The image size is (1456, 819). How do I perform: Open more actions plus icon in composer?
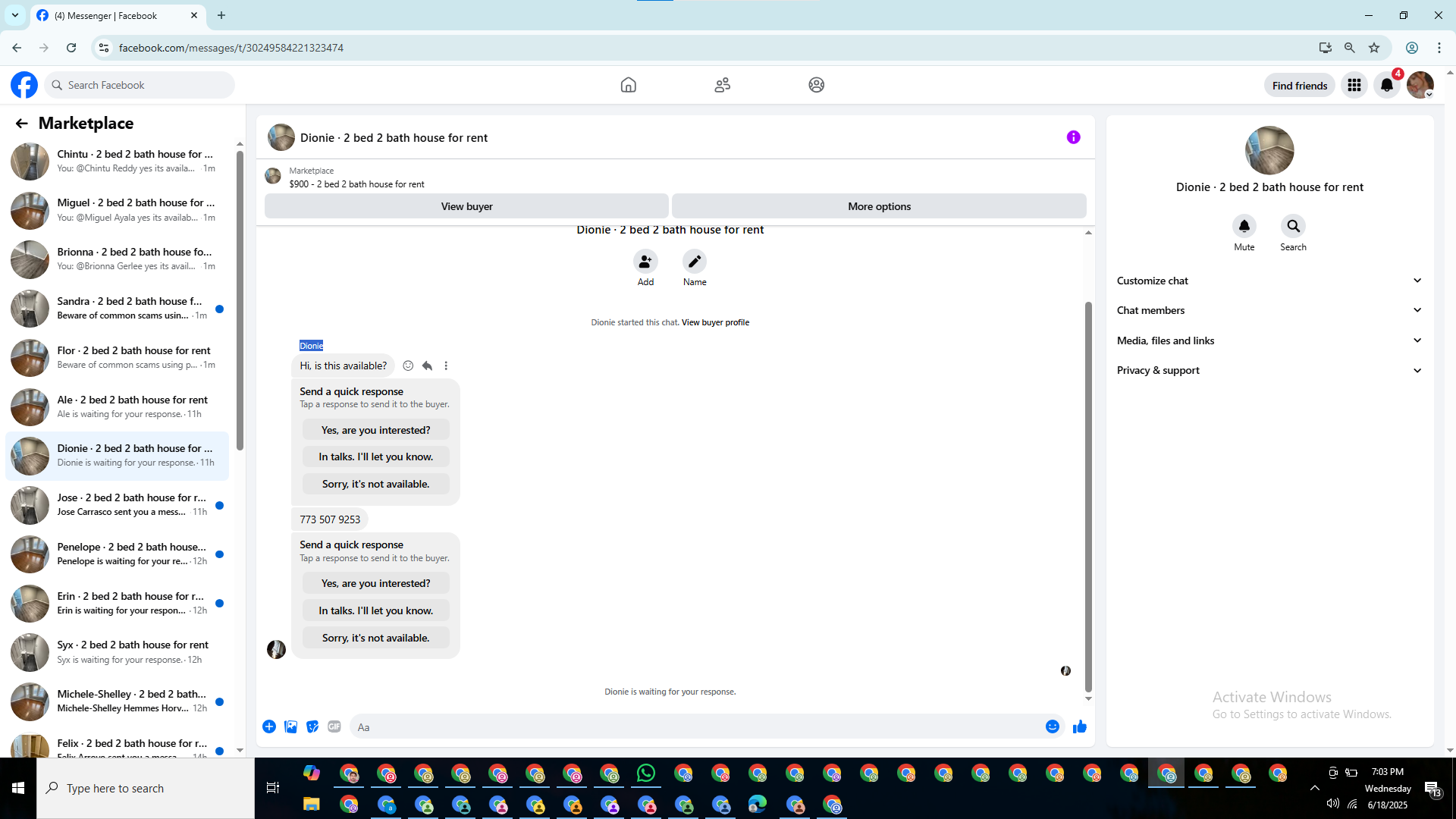269,726
